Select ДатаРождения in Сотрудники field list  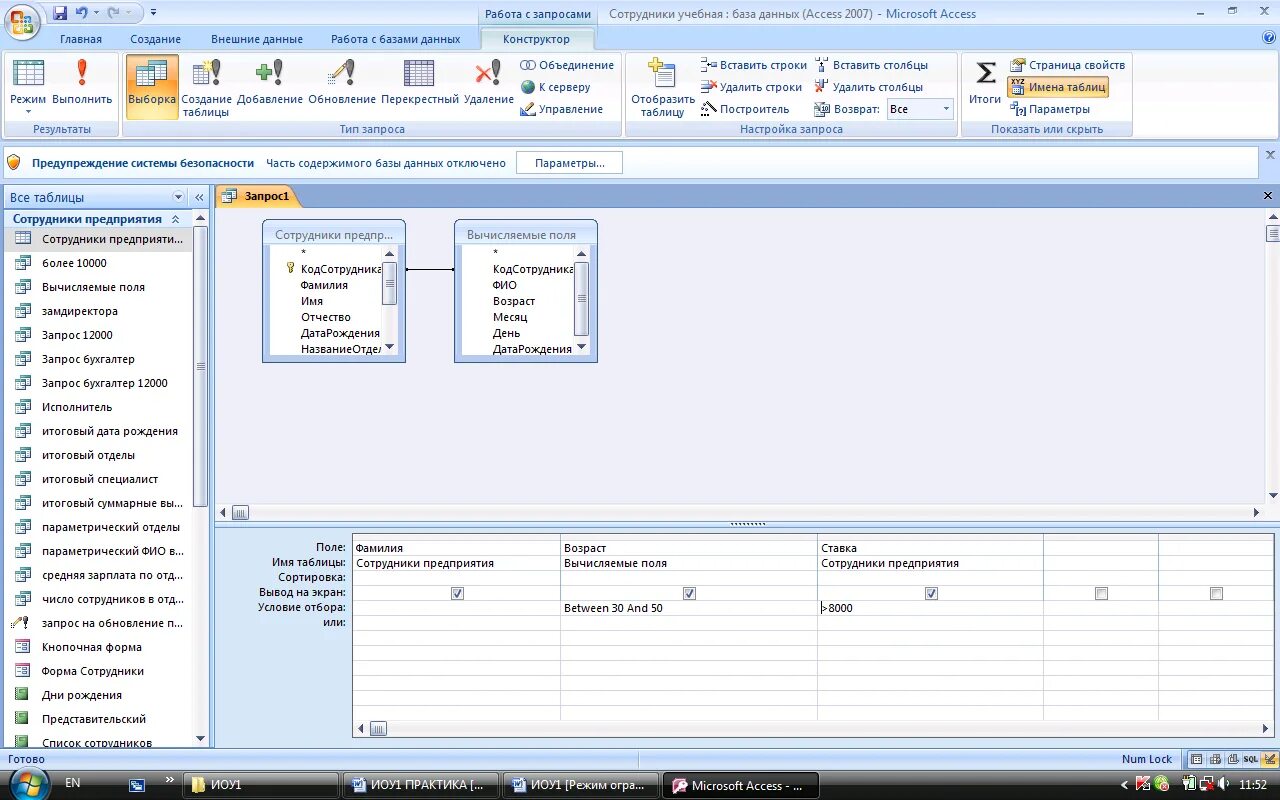tap(340, 333)
